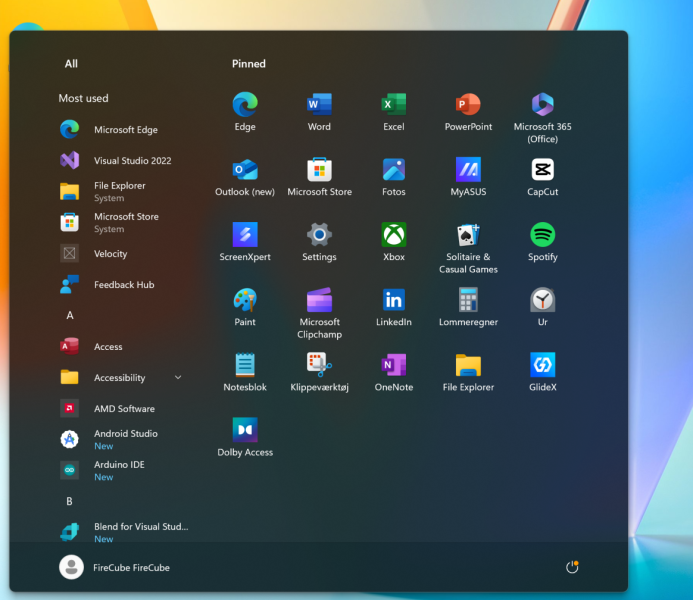
Task: Open File Explorer from the pinned grid
Action: tap(468, 372)
